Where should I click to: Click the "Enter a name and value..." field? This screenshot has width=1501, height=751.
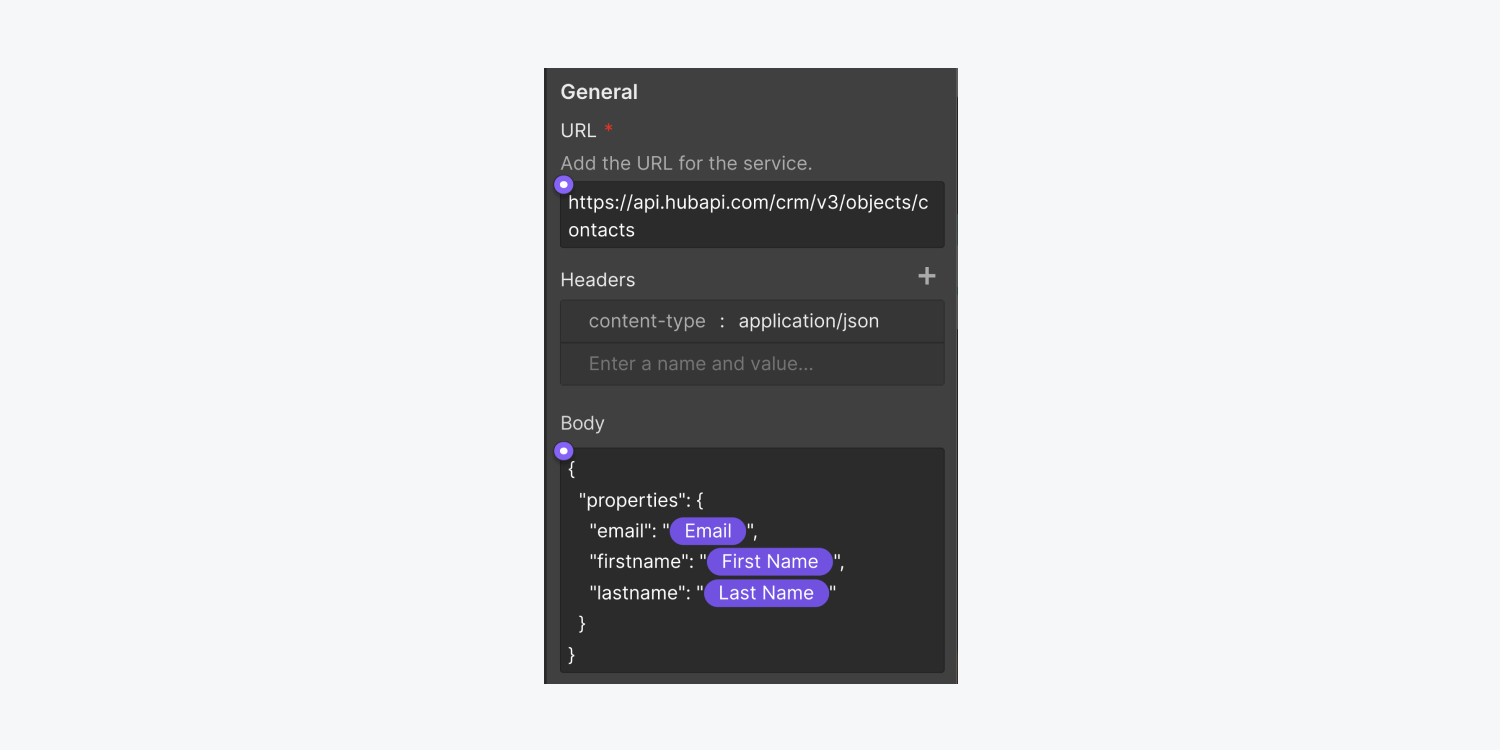coord(752,364)
